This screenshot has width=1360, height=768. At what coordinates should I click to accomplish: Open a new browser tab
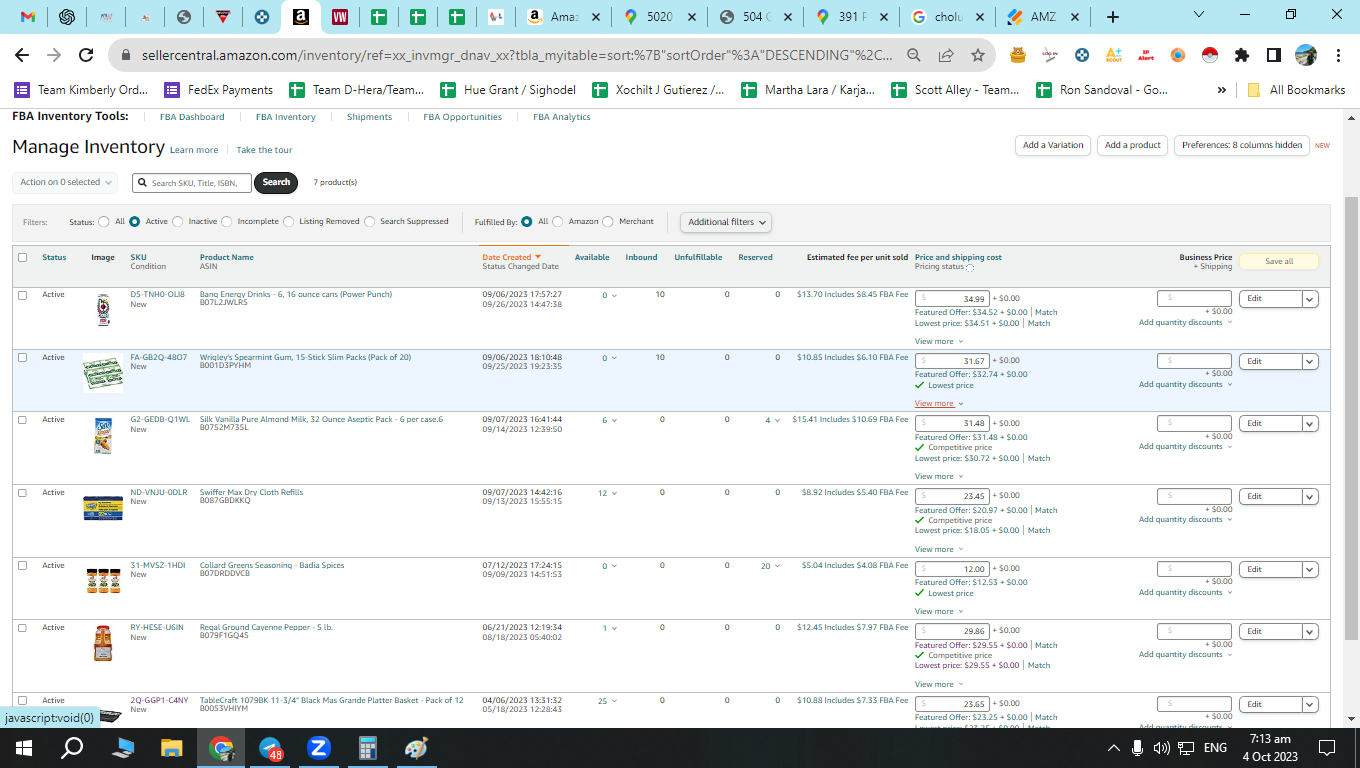point(1113,17)
